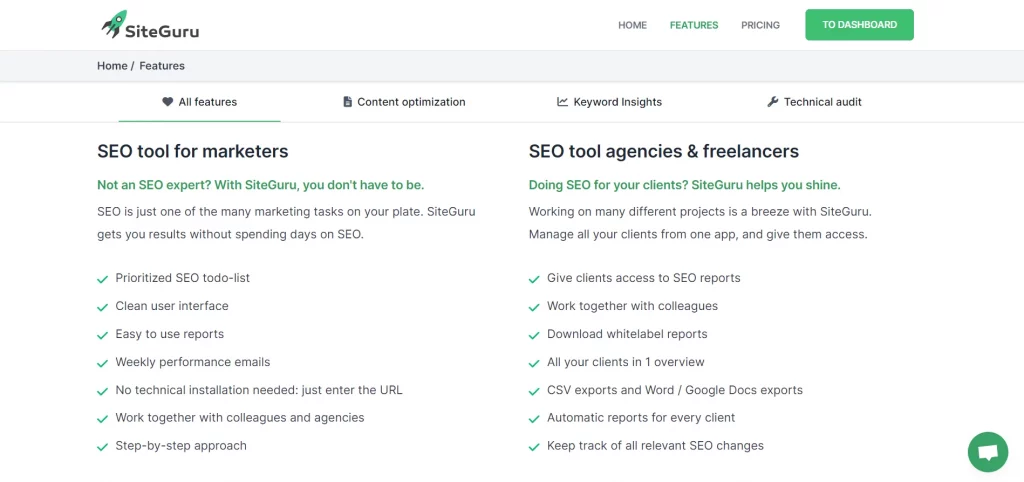Open the Keyword Insights tab

click(609, 102)
